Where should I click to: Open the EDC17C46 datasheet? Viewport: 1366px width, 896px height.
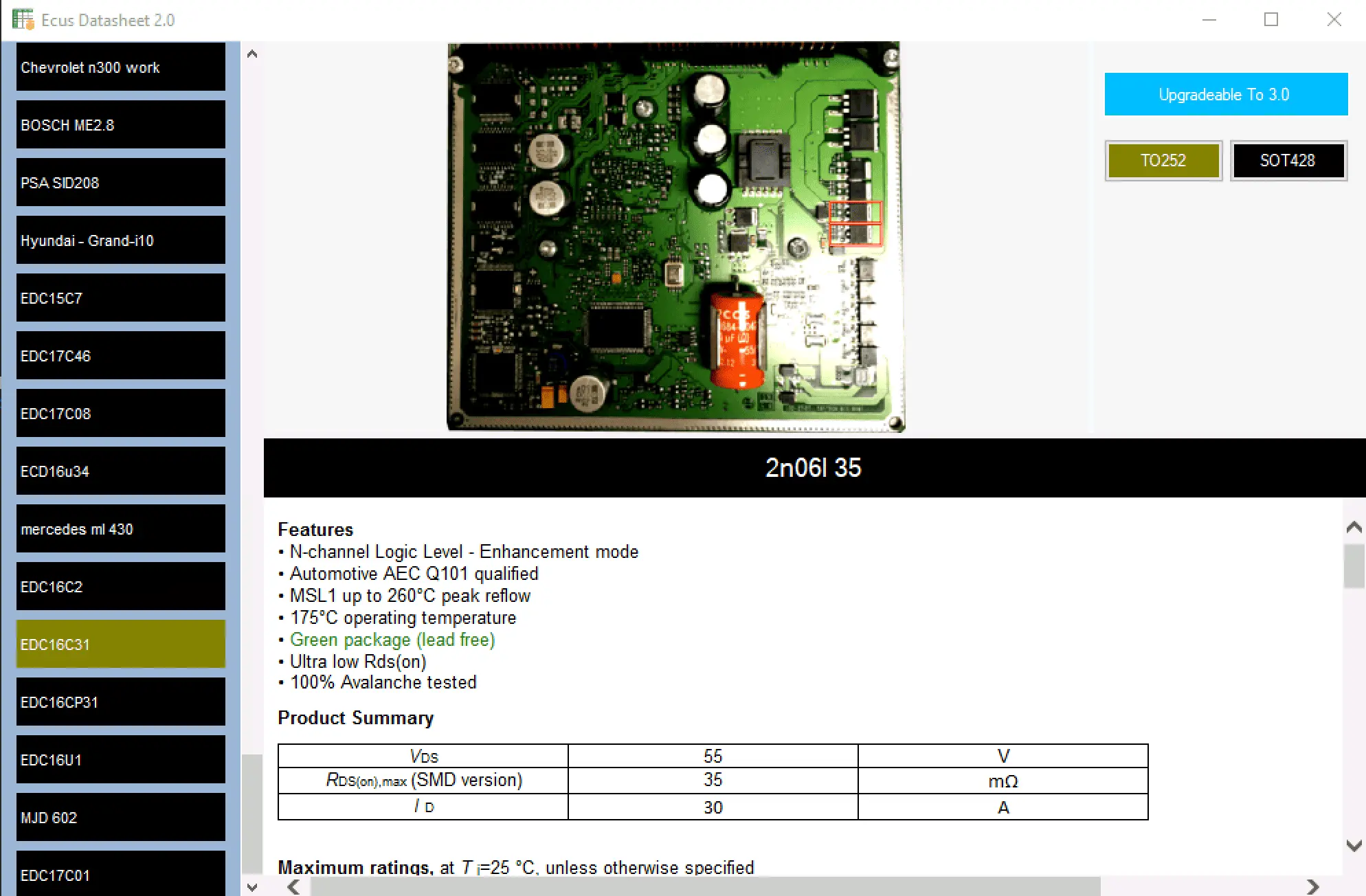pyautogui.click(x=120, y=356)
